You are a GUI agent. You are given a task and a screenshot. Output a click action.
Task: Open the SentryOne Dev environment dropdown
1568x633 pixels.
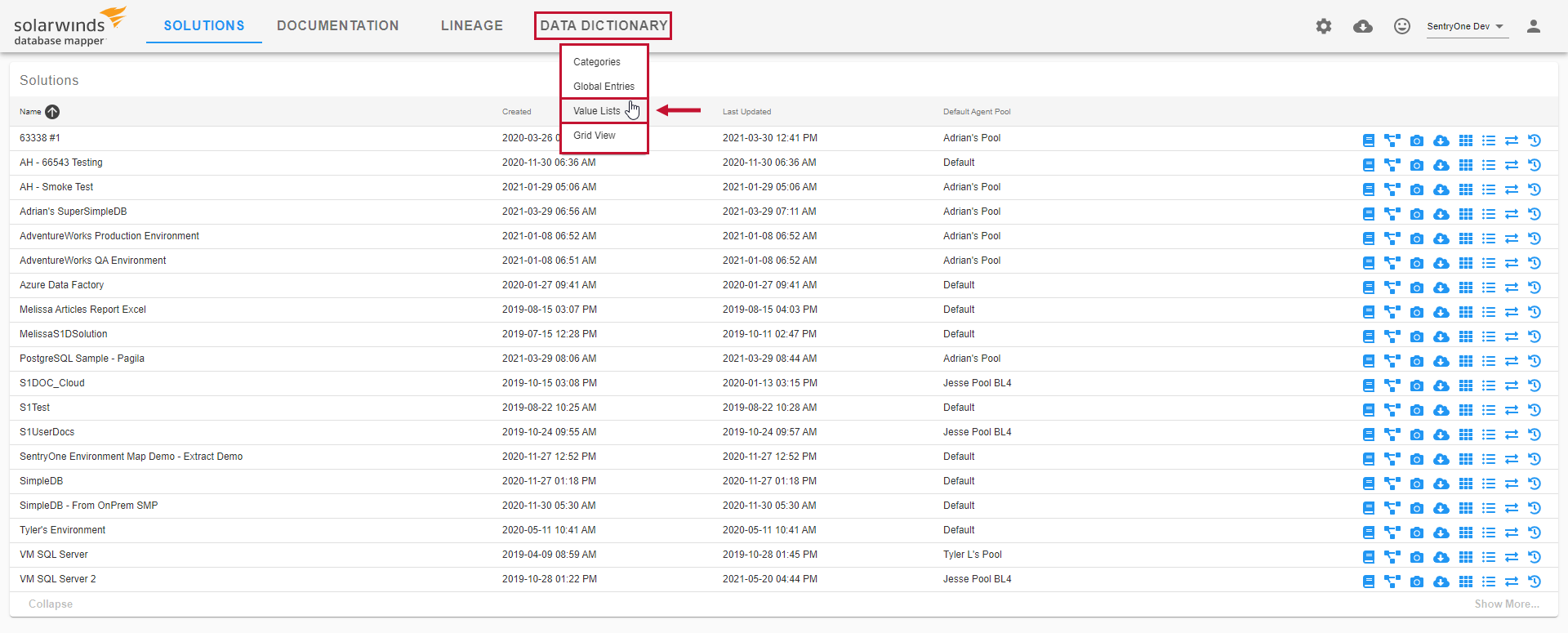click(1466, 26)
